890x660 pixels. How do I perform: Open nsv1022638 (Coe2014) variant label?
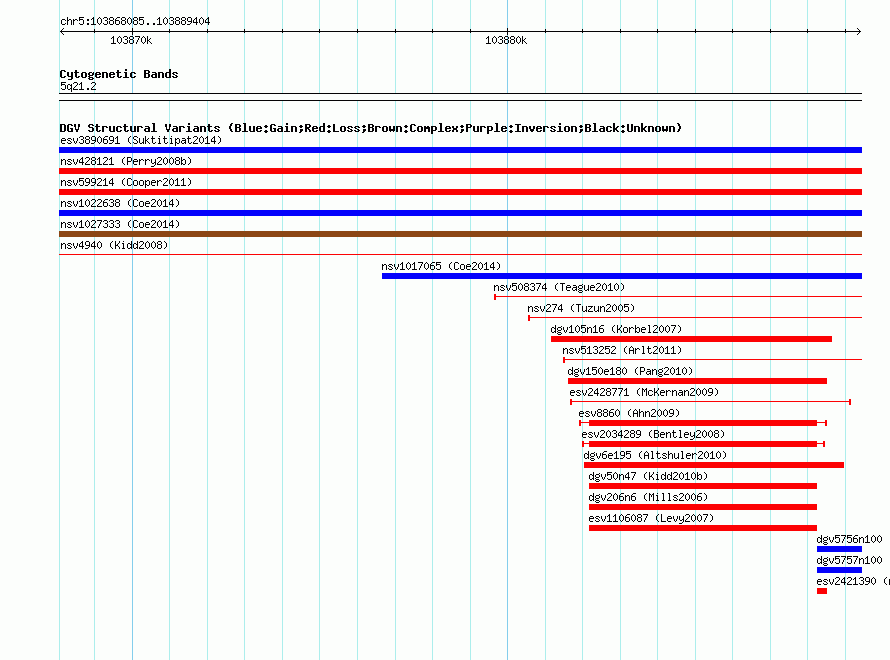tap(120, 203)
